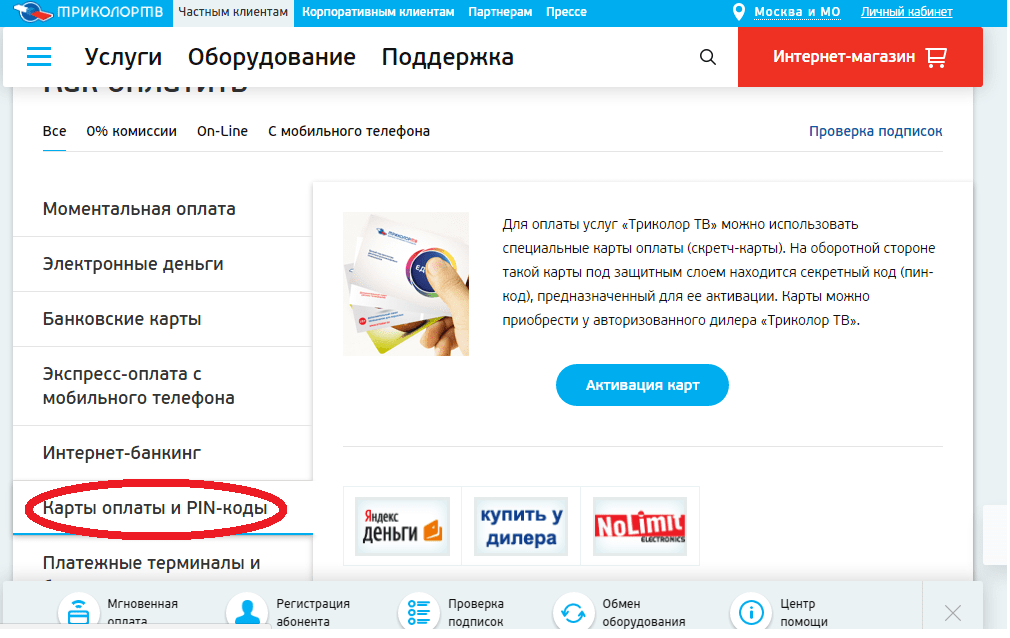Select Электронные деньги in the sidebar
Viewport: 1010px width, 638px height.
[133, 264]
